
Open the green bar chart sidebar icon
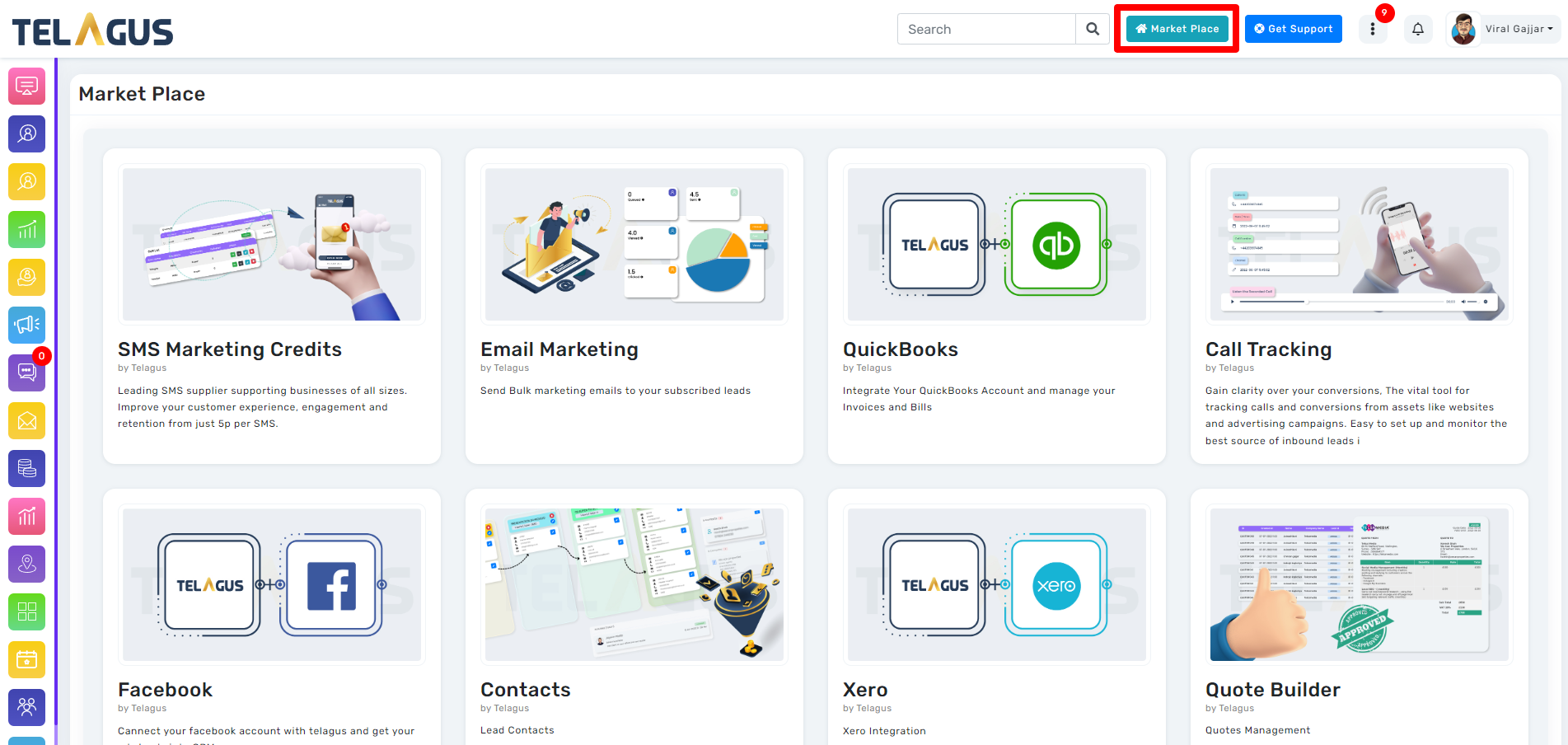[x=26, y=229]
